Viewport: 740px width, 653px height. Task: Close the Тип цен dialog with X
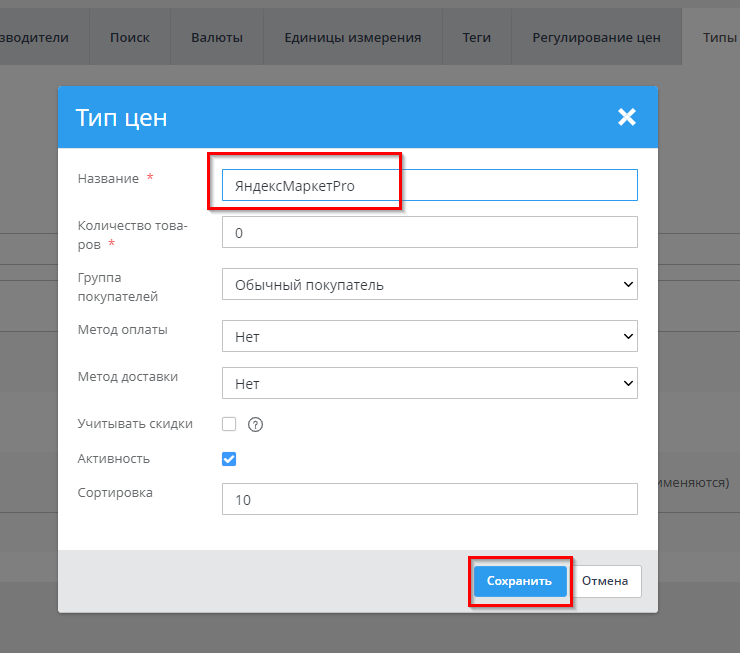click(x=627, y=117)
